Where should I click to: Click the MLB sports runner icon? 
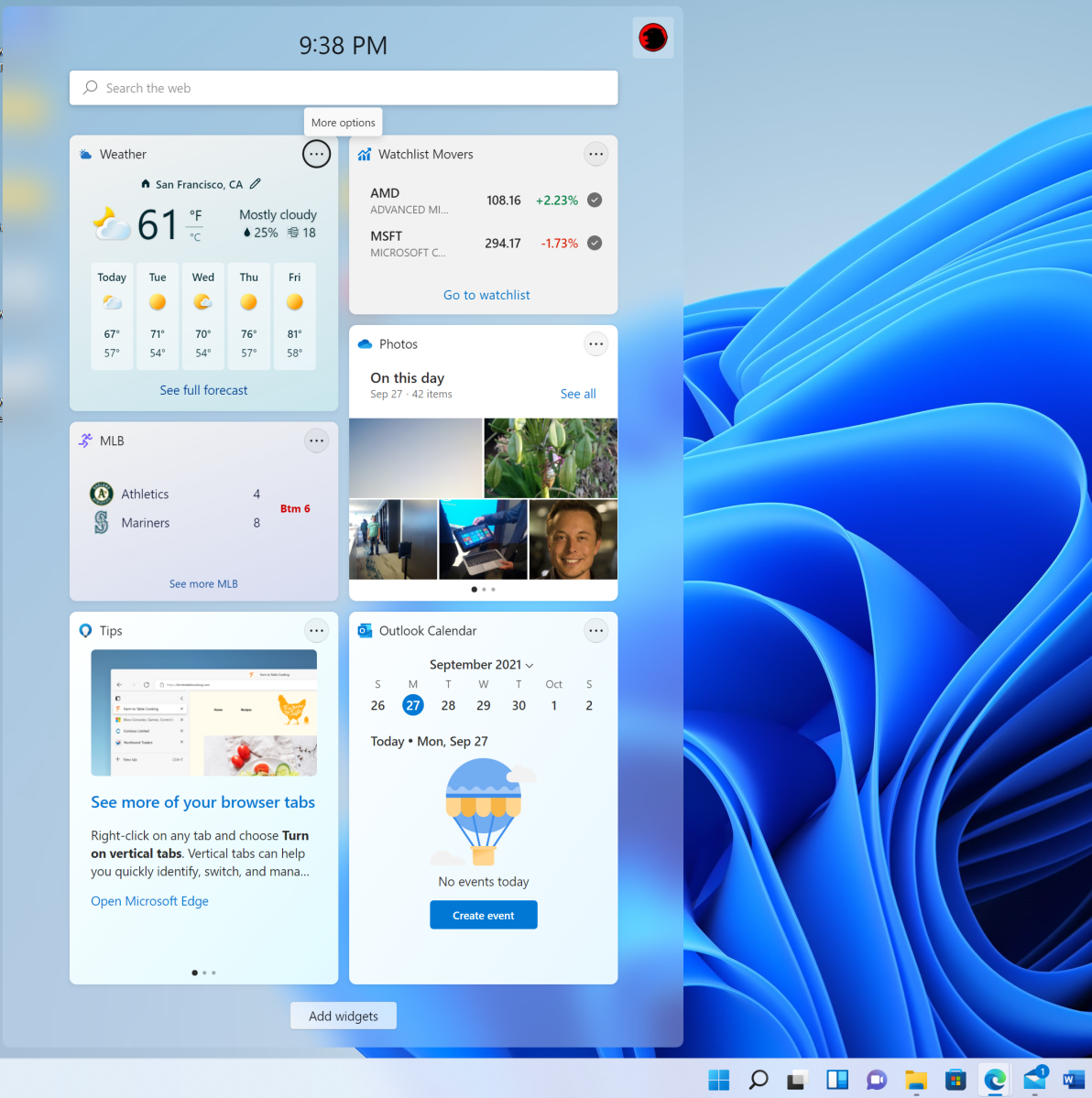pyautogui.click(x=85, y=440)
